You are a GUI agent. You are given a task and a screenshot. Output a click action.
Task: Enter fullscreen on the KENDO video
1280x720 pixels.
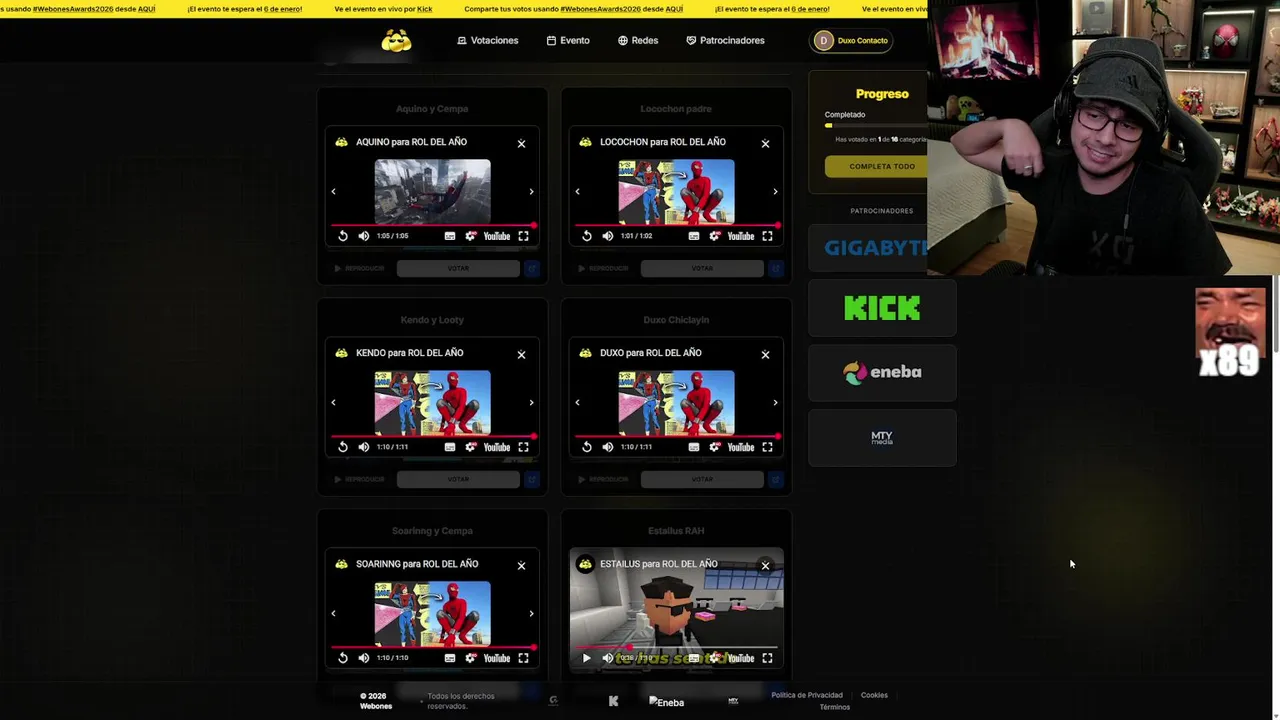[523, 447]
